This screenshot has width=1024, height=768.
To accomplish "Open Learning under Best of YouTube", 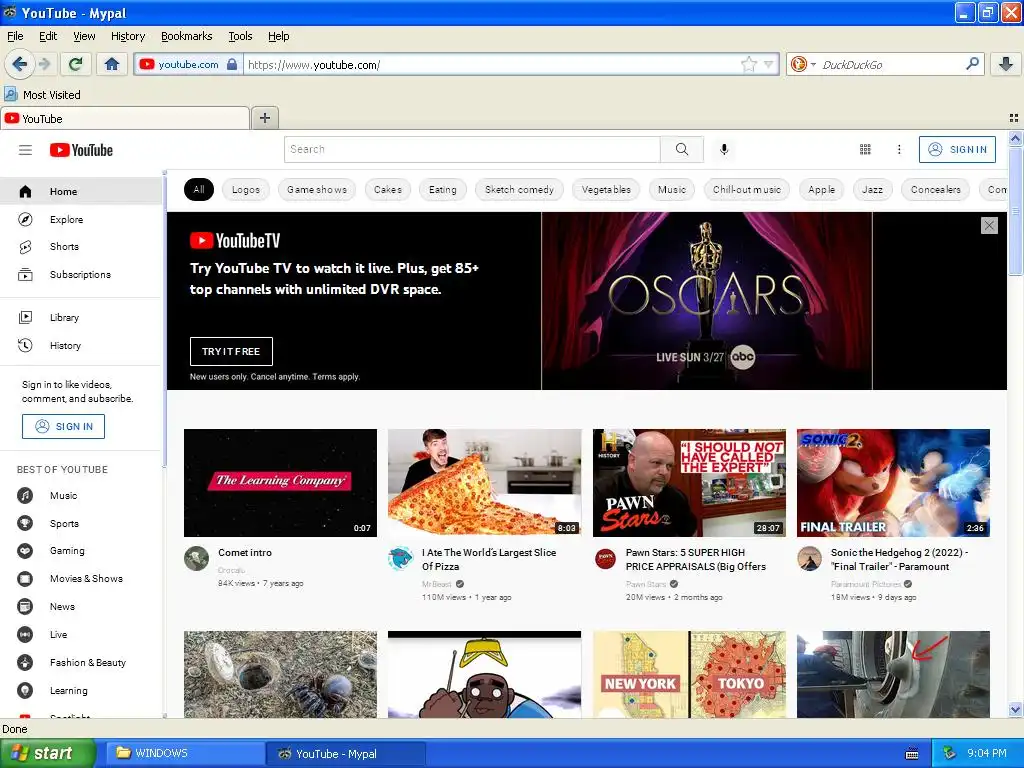I will [81, 690].
